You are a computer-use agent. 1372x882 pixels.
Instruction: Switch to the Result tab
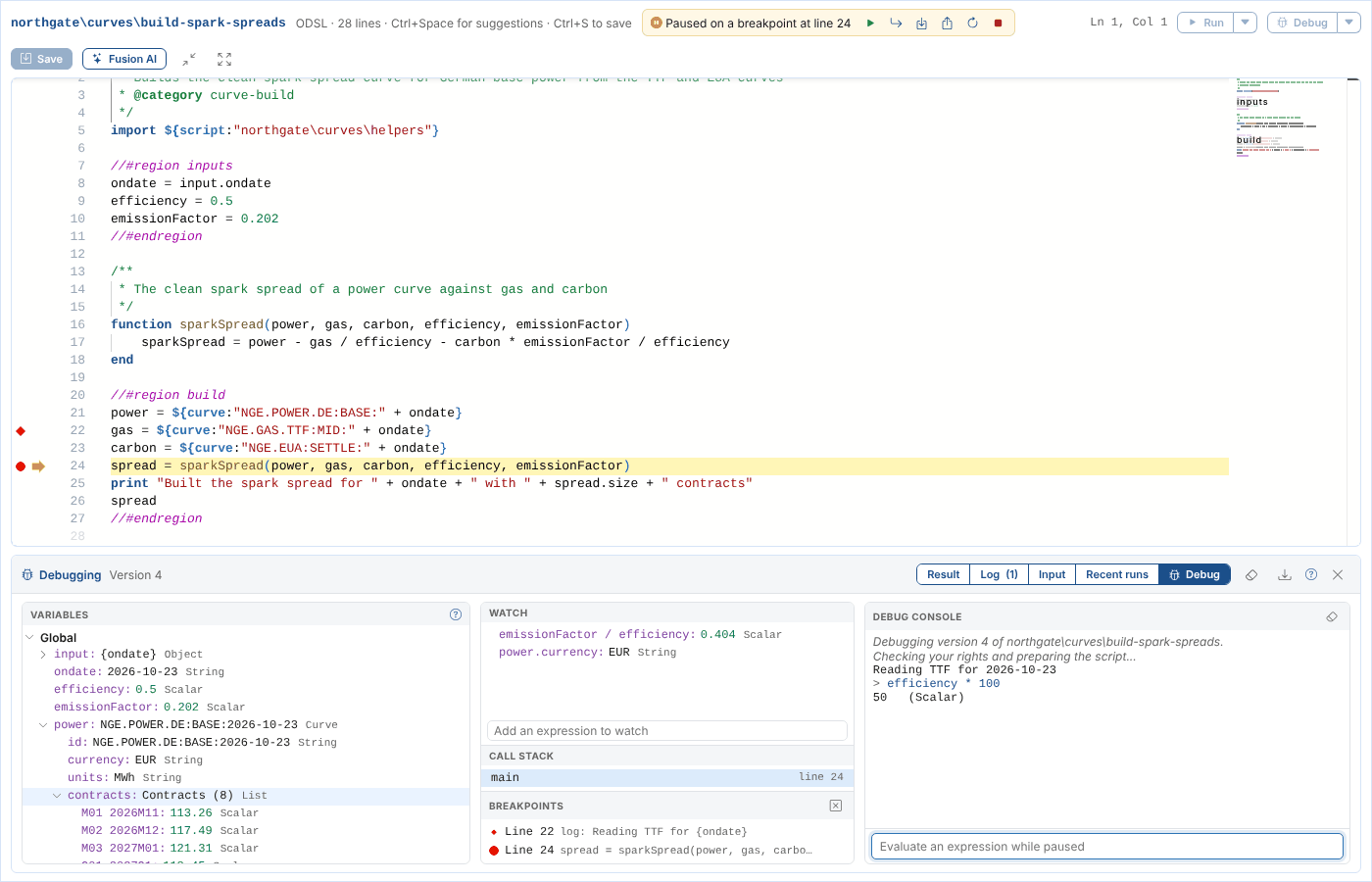click(x=943, y=575)
